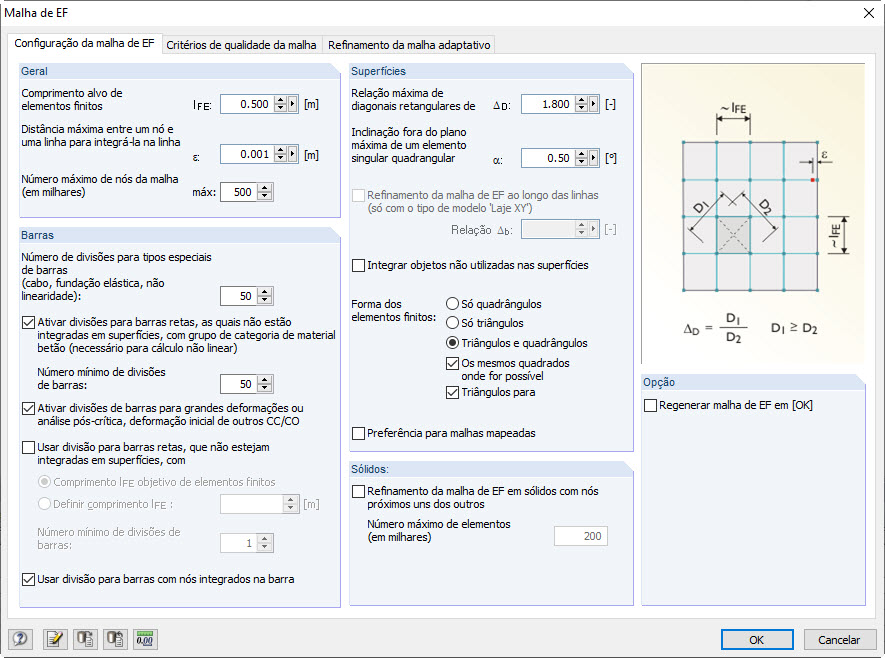This screenshot has width=885, height=658.
Task: Switch to Critérios de qualidade da malha tab
Action: 242,45
